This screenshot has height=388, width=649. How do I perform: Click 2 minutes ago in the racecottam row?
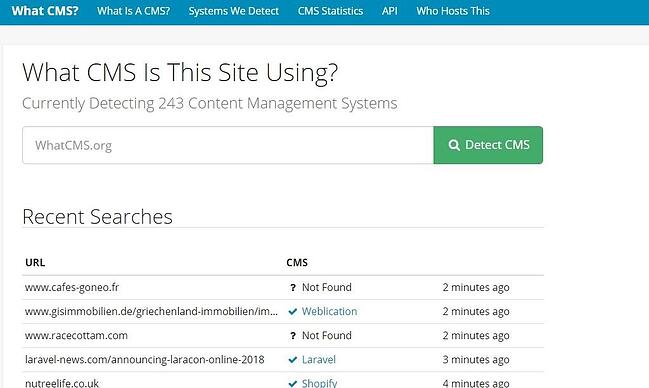[x=476, y=335]
